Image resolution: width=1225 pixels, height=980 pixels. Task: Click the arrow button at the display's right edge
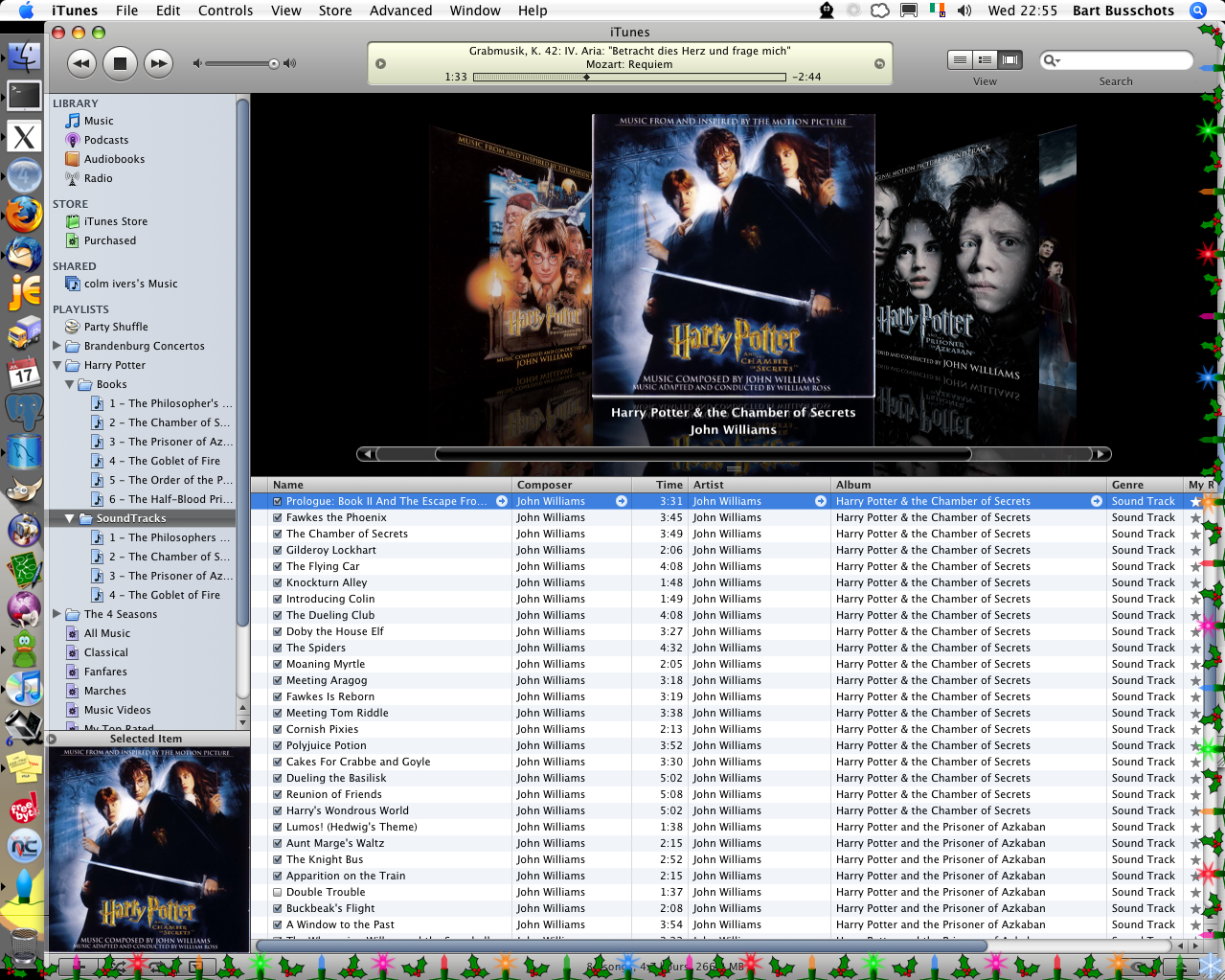(879, 64)
